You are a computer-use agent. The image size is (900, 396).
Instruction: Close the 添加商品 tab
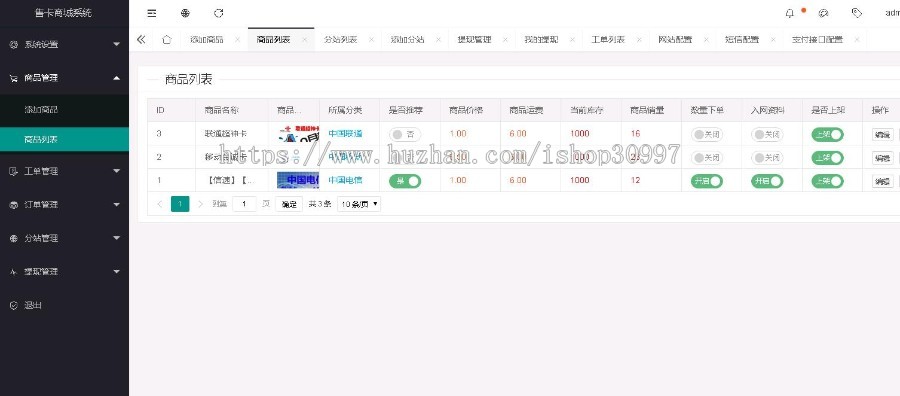click(237, 40)
